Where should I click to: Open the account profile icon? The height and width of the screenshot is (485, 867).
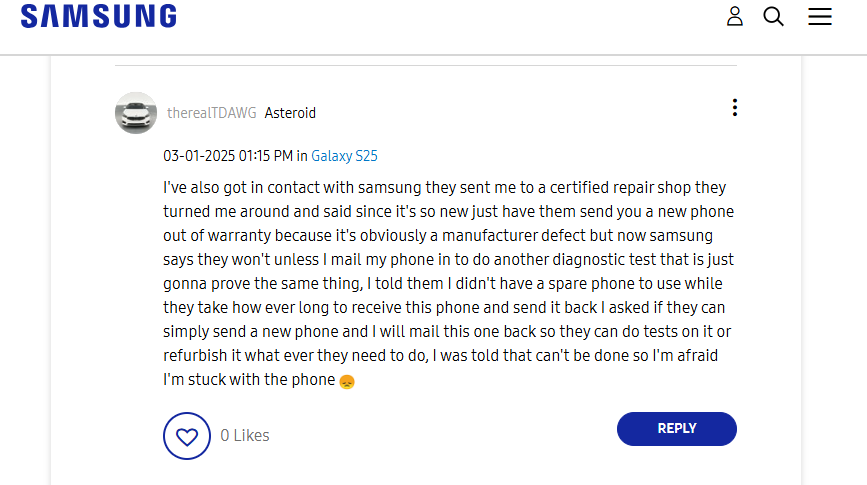[x=735, y=16]
